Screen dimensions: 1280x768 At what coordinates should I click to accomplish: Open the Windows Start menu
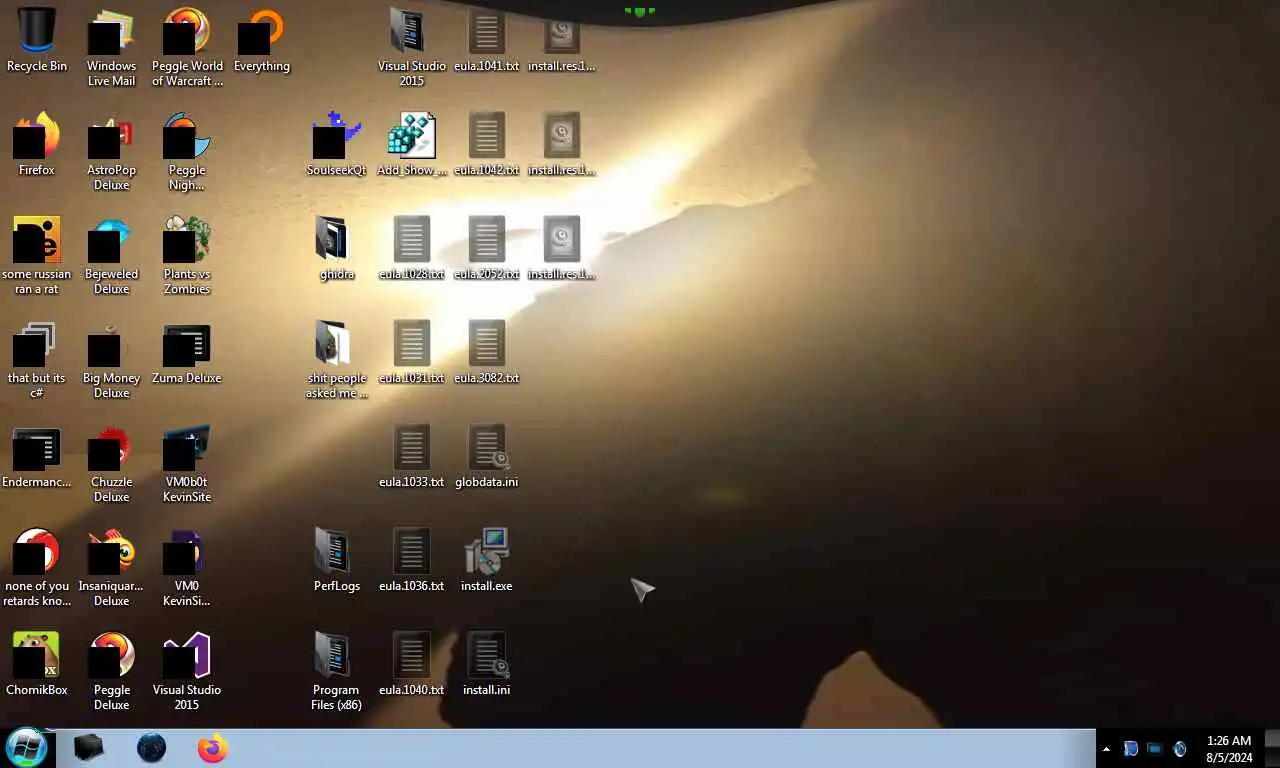point(26,747)
